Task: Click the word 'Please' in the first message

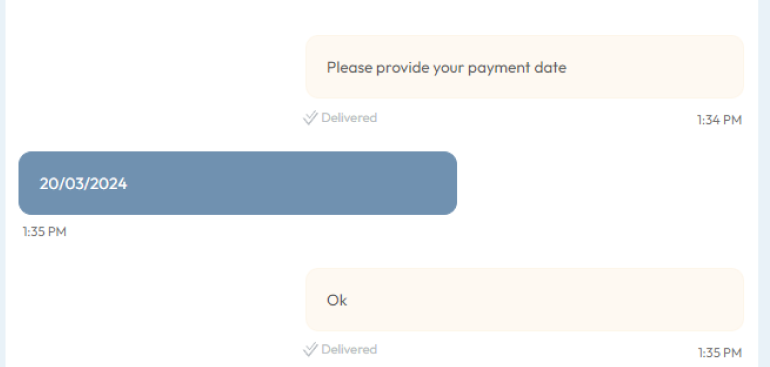Action: pos(350,67)
